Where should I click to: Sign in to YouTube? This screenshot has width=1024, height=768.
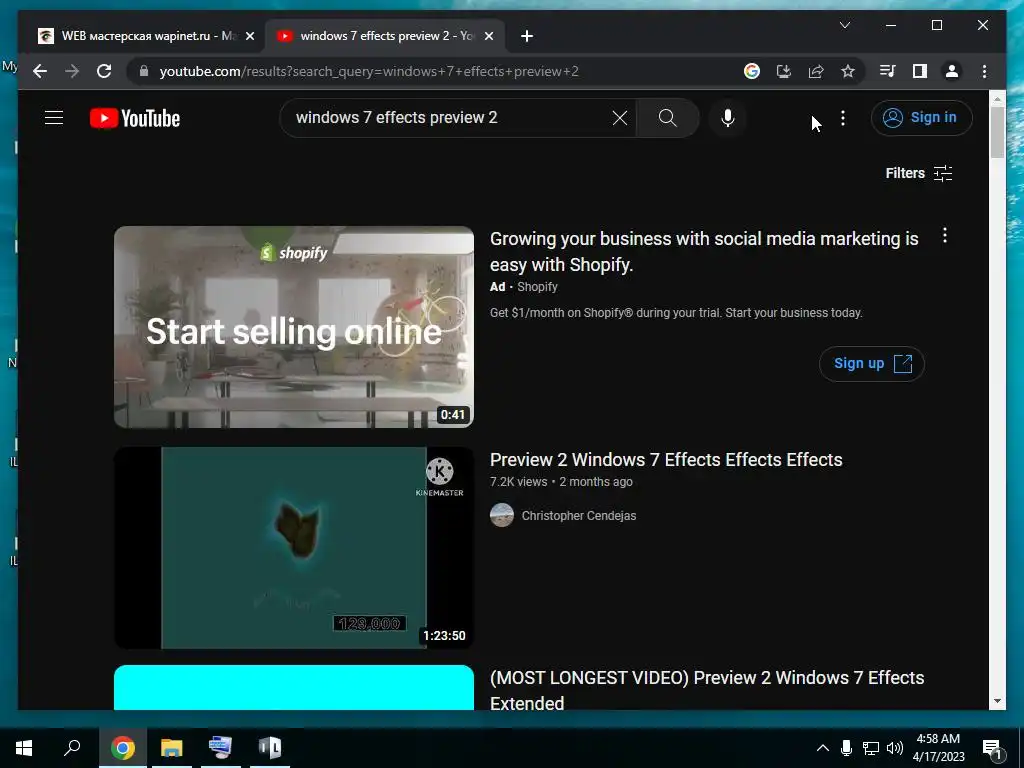[921, 118]
